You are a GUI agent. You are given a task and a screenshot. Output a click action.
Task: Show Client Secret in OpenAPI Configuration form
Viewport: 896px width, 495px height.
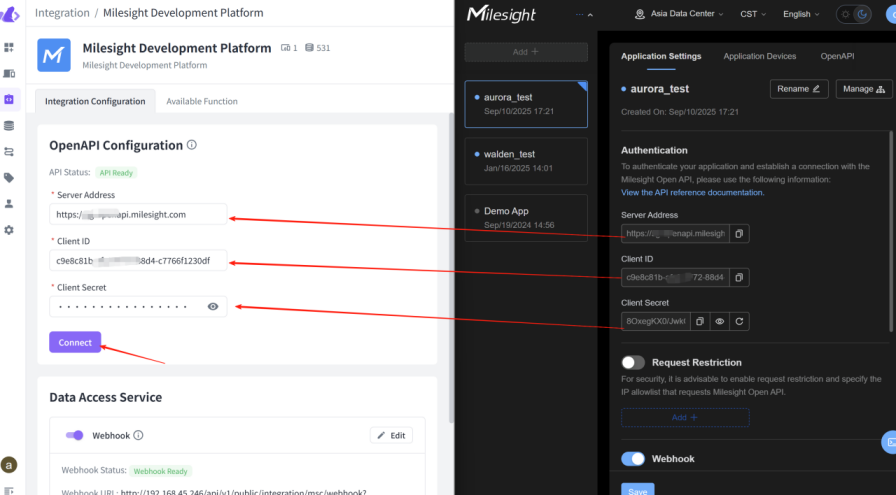pos(213,307)
